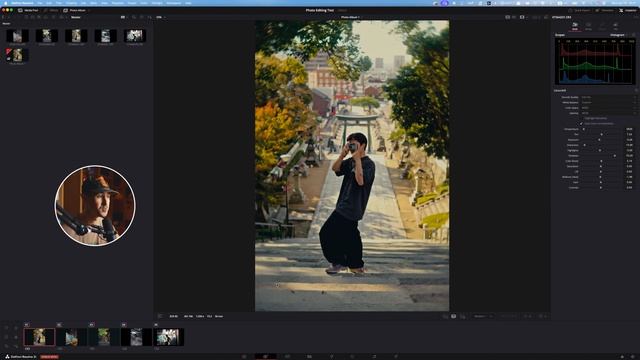Click the Exposure slider handle

tap(599, 140)
